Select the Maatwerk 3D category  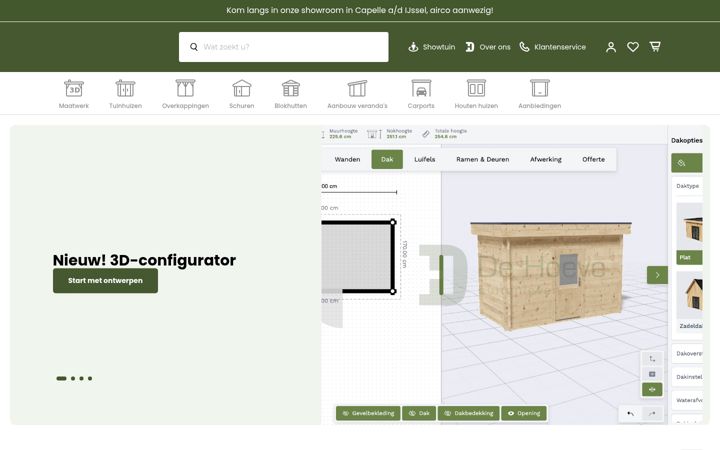click(x=74, y=94)
